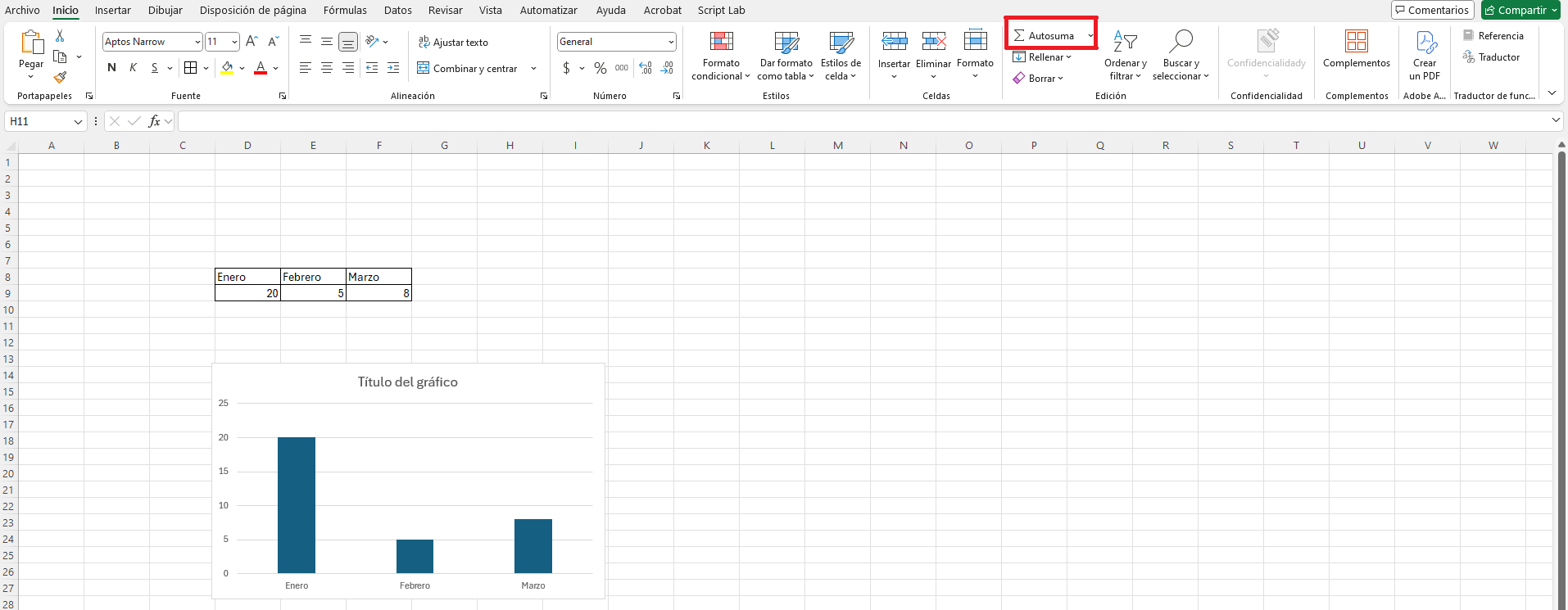
Task: Click the Comentarios button
Action: click(x=1432, y=10)
